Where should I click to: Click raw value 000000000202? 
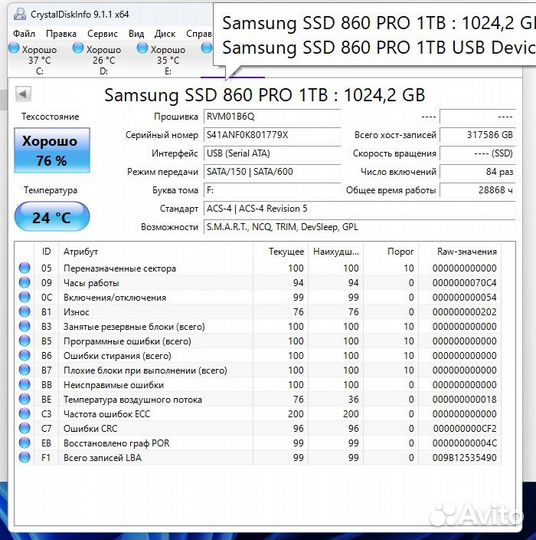[x=464, y=312]
